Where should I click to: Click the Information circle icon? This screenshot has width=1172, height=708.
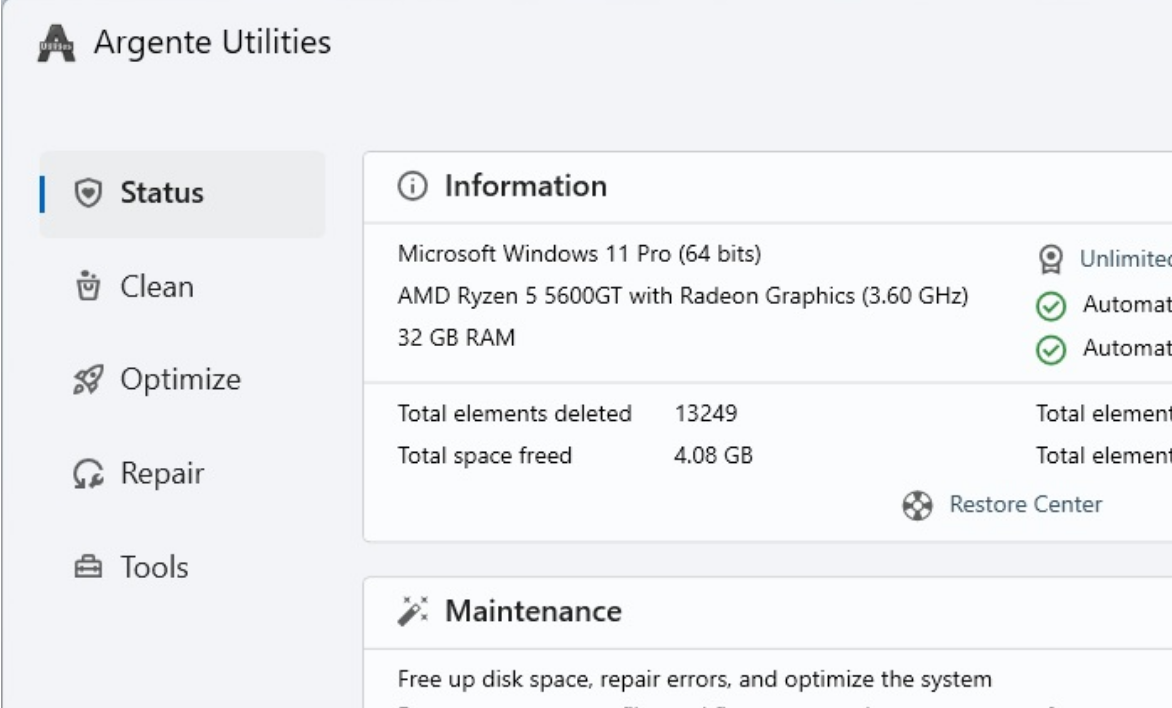click(x=415, y=186)
